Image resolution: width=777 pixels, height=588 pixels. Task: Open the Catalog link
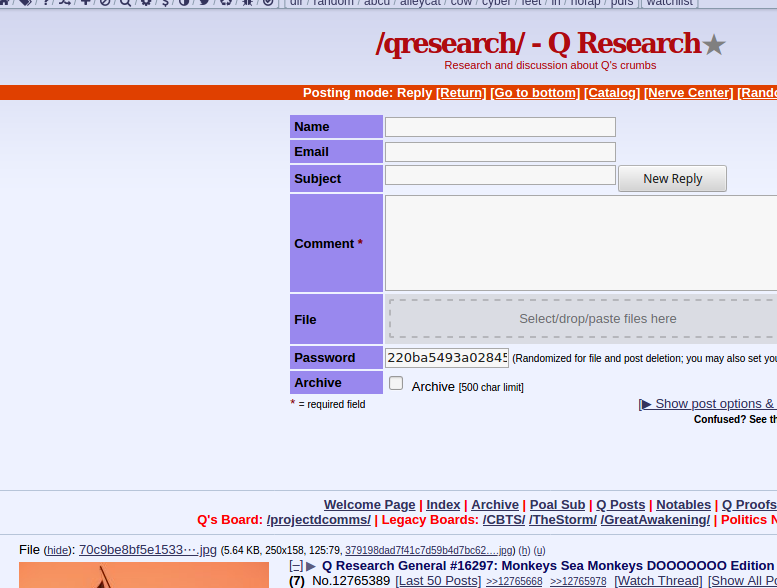point(612,93)
